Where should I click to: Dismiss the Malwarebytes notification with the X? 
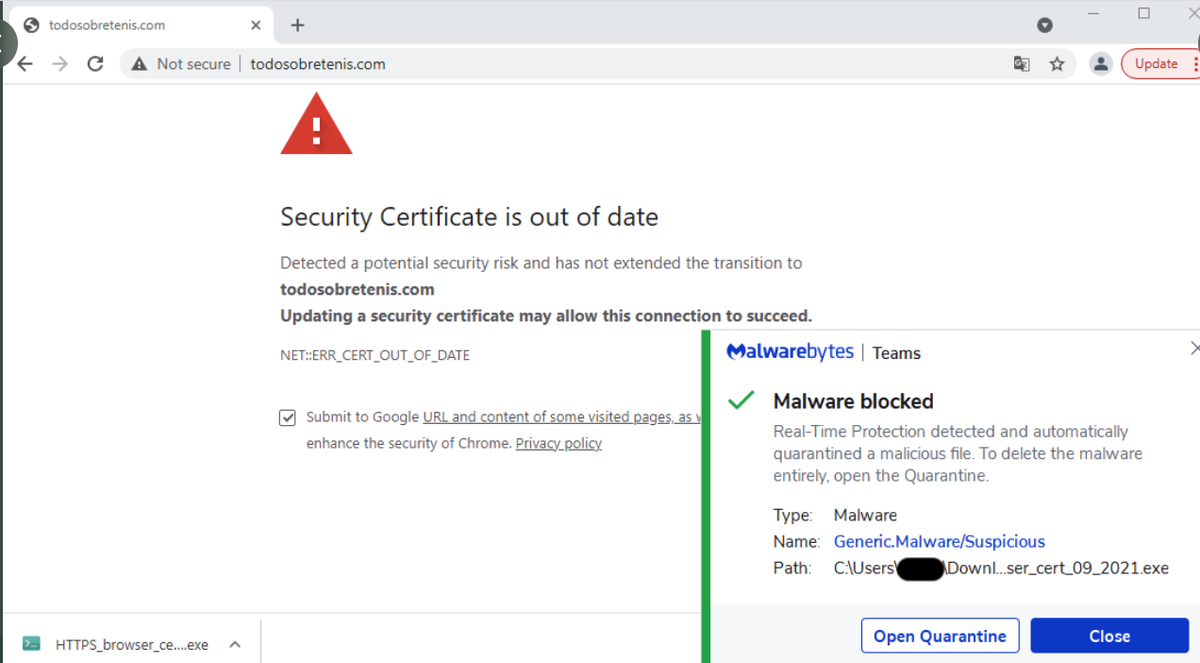click(1195, 348)
